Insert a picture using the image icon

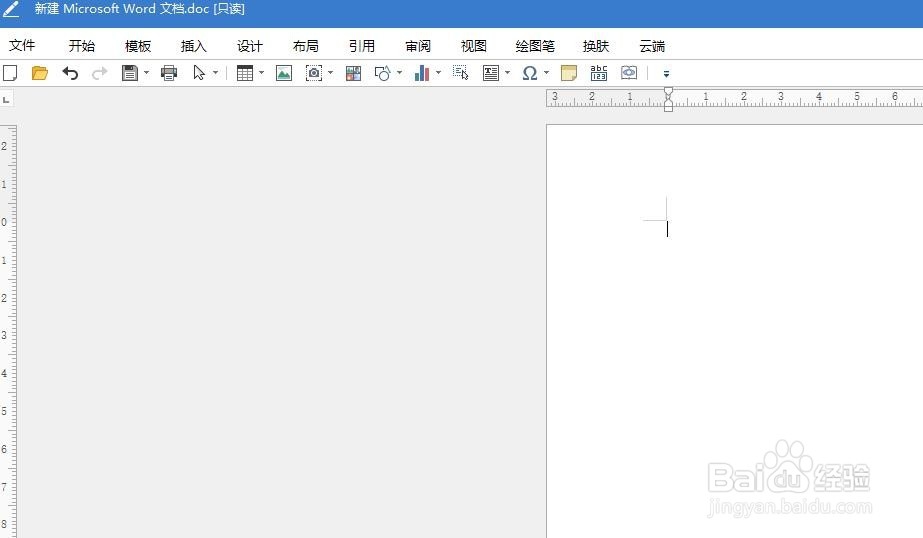pyautogui.click(x=284, y=73)
